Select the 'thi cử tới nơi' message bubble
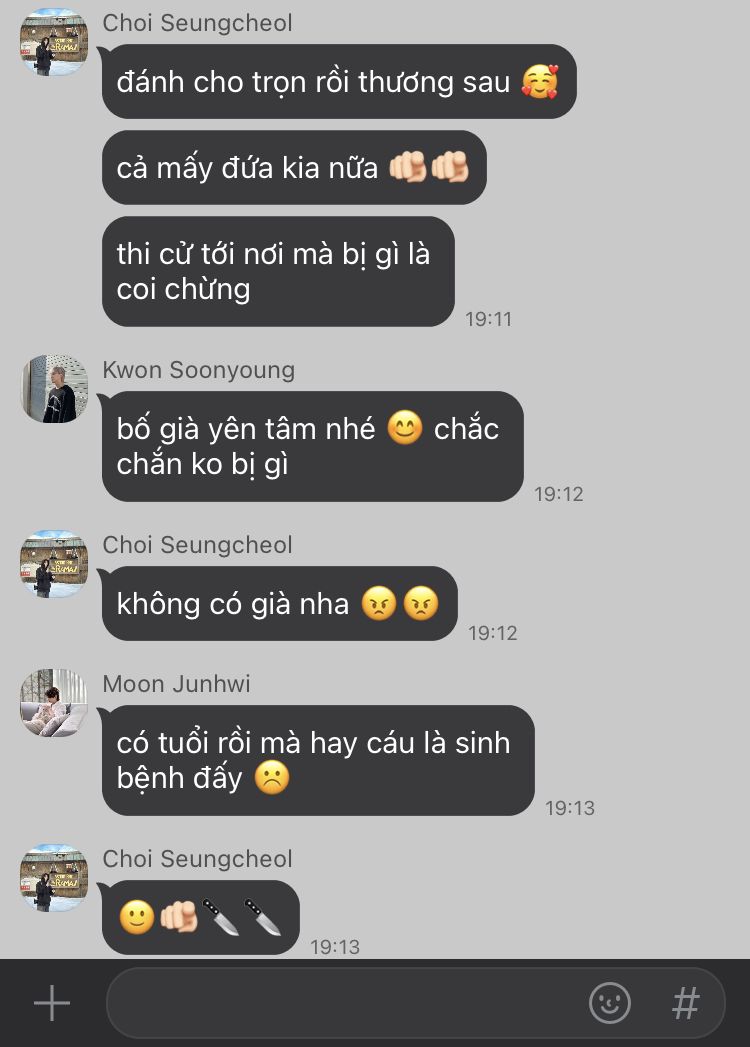 pos(278,271)
